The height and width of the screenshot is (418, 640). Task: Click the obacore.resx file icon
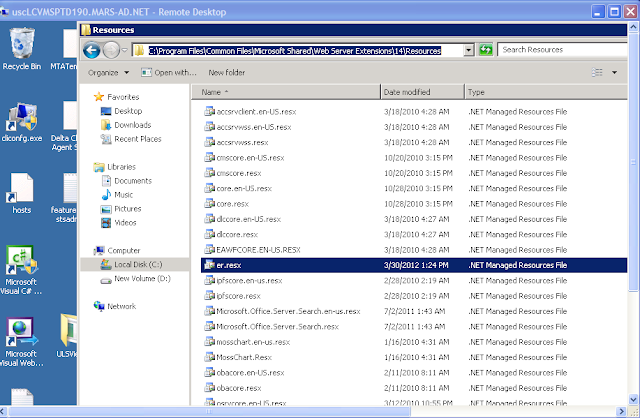209,388
